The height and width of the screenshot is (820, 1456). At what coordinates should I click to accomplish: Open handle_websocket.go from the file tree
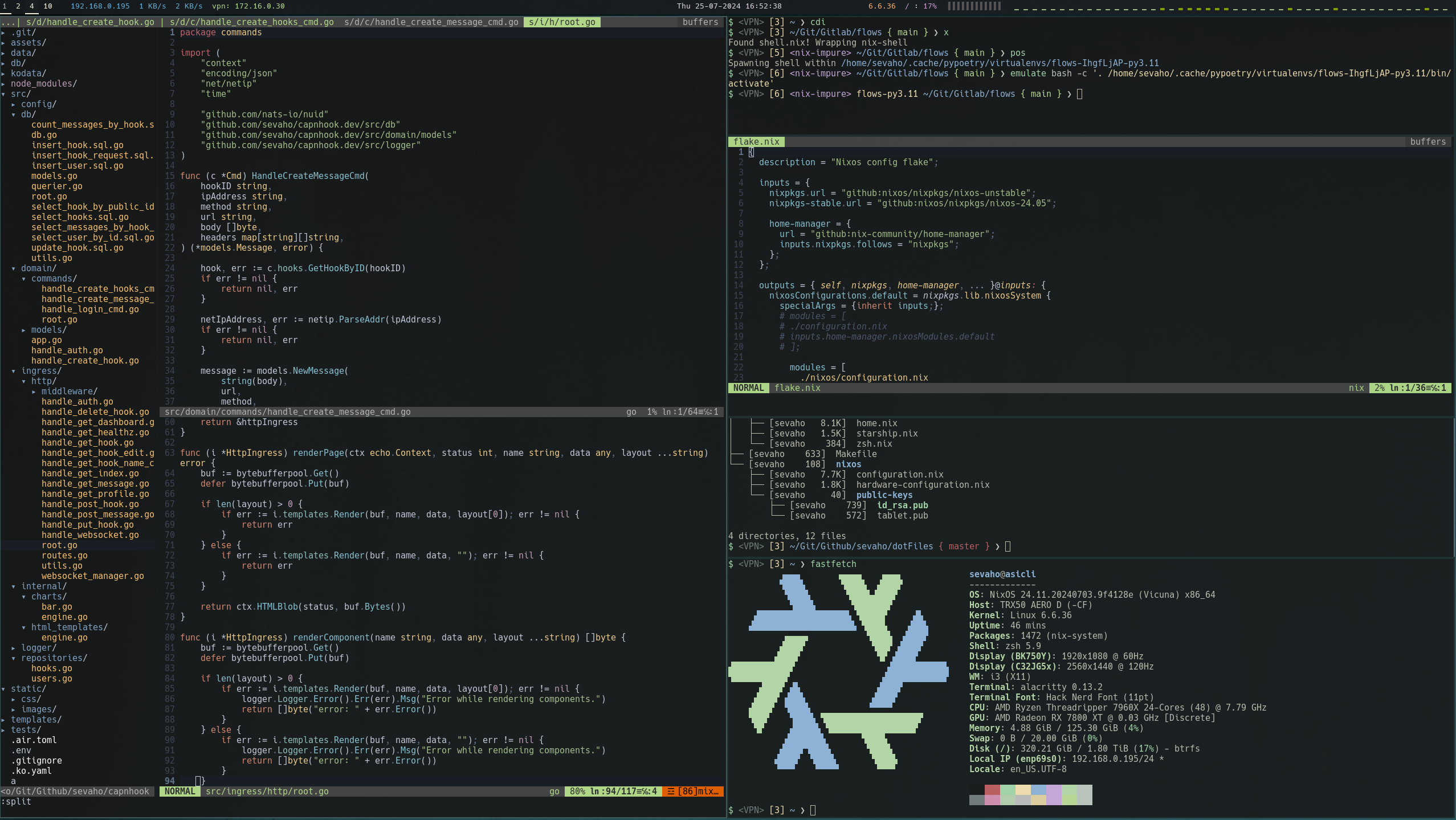(89, 535)
